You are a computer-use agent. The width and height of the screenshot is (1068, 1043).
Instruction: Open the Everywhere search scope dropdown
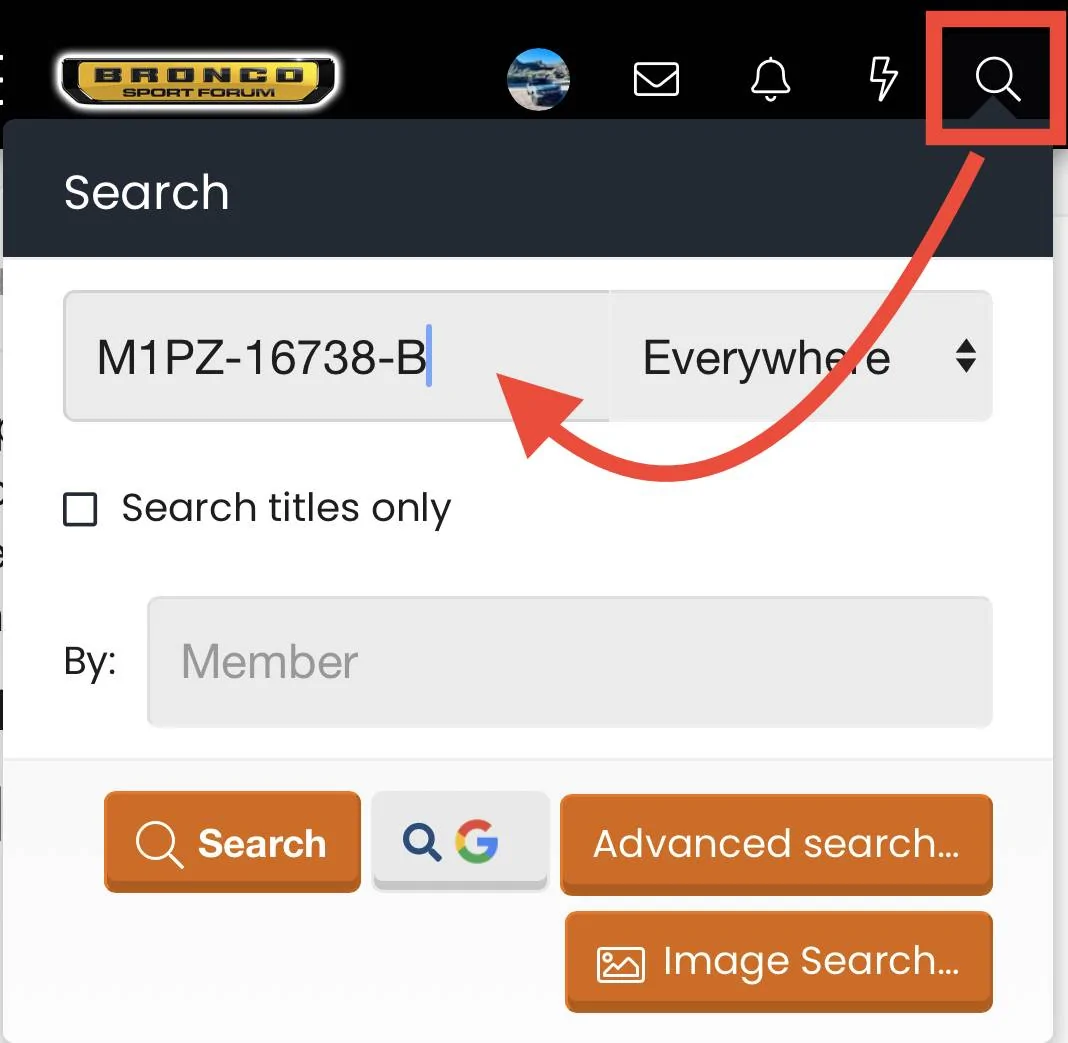pyautogui.click(x=800, y=356)
